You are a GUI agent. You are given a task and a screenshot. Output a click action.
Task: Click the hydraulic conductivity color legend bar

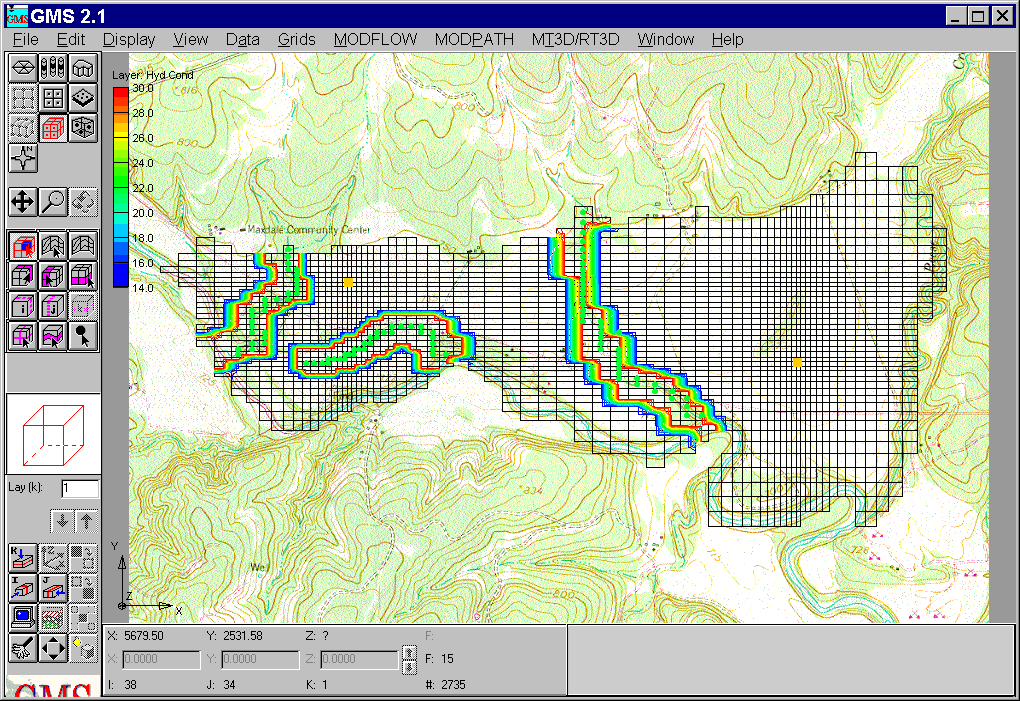121,187
